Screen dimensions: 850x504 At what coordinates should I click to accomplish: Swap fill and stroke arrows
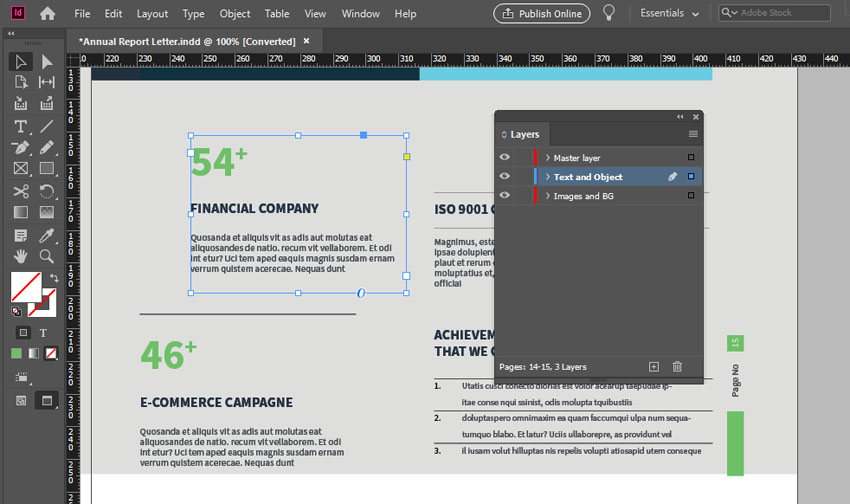54,278
